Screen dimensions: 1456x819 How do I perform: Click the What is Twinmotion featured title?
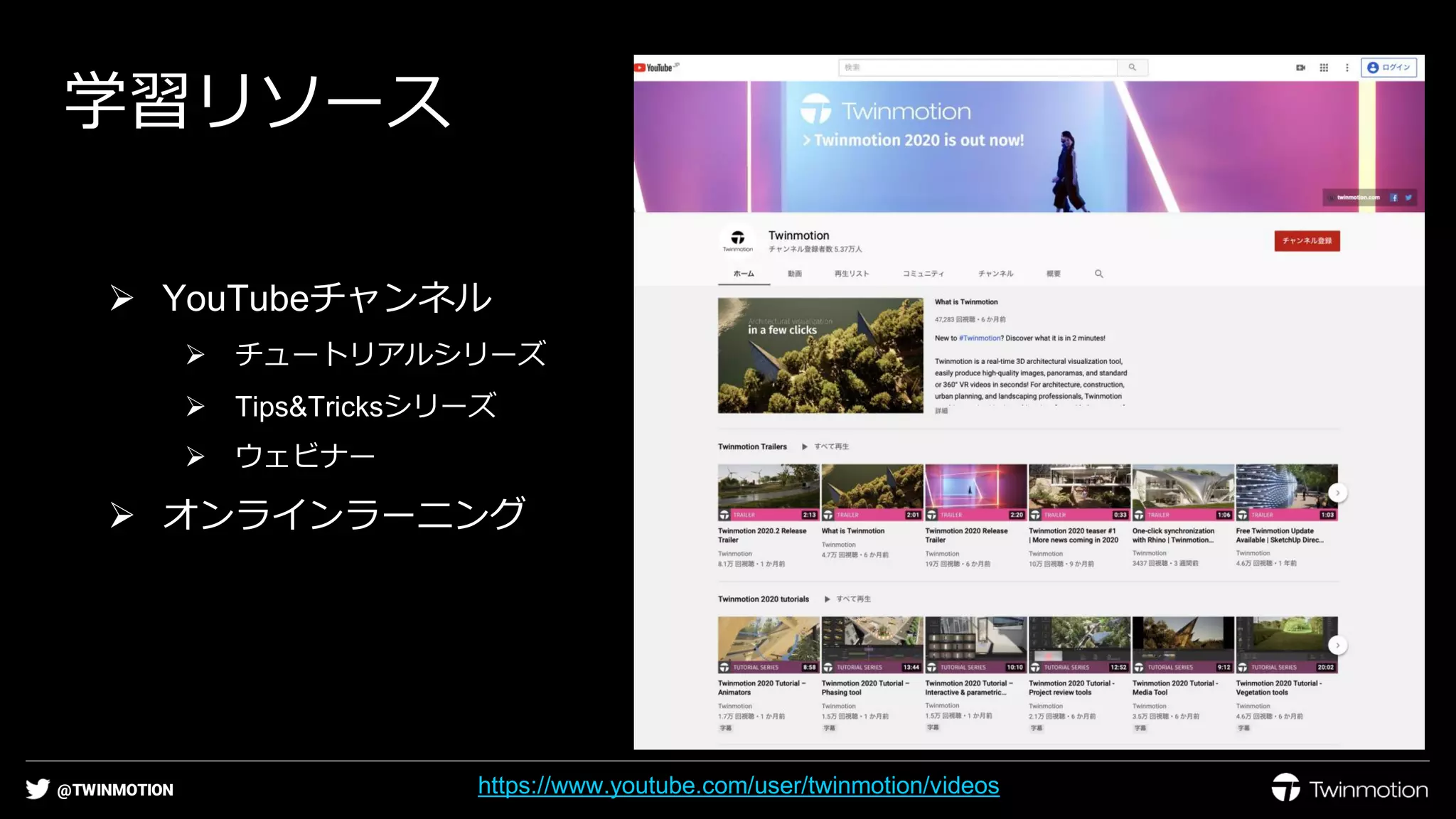(966, 302)
